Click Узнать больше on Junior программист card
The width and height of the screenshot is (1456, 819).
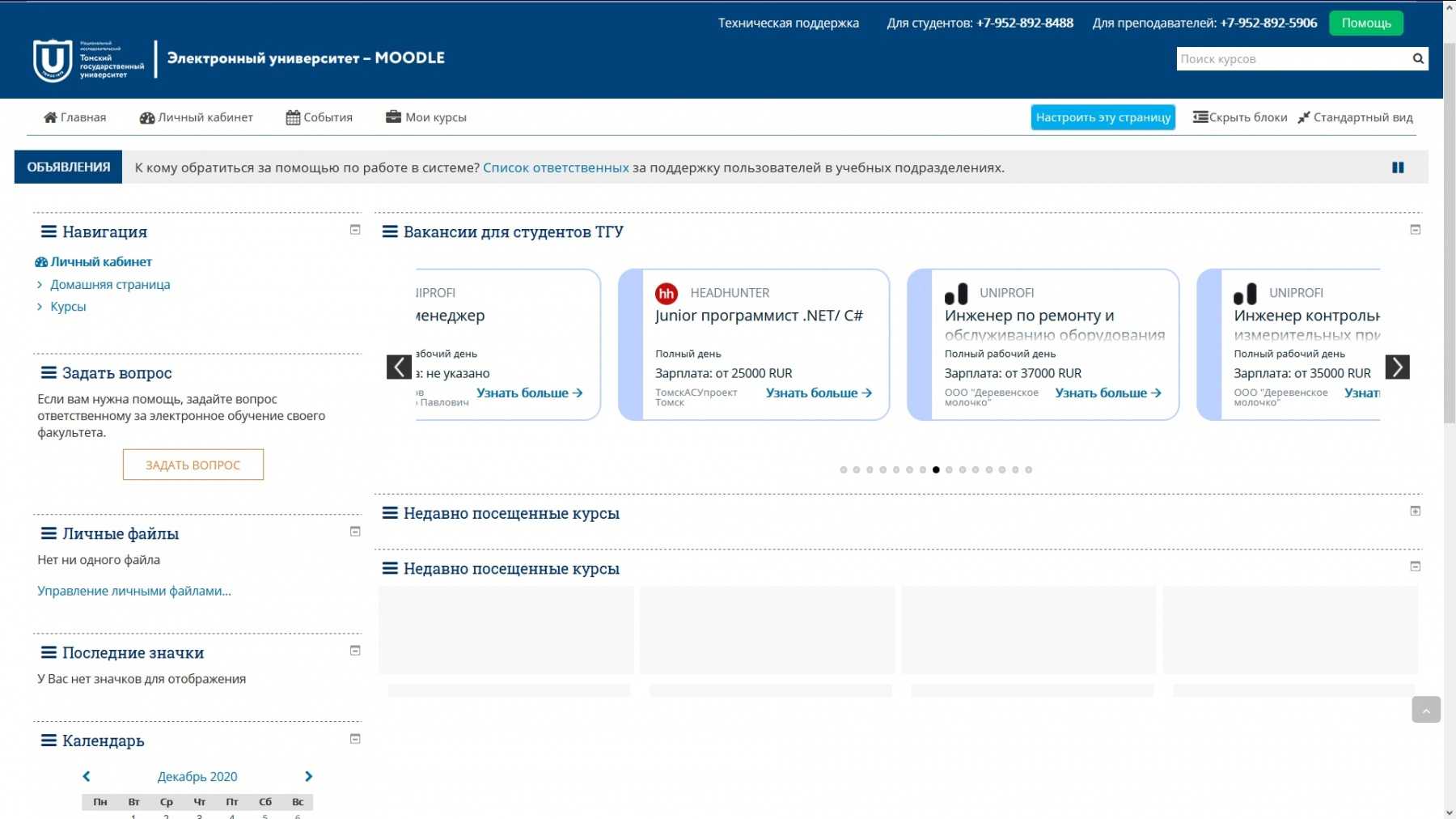(819, 393)
